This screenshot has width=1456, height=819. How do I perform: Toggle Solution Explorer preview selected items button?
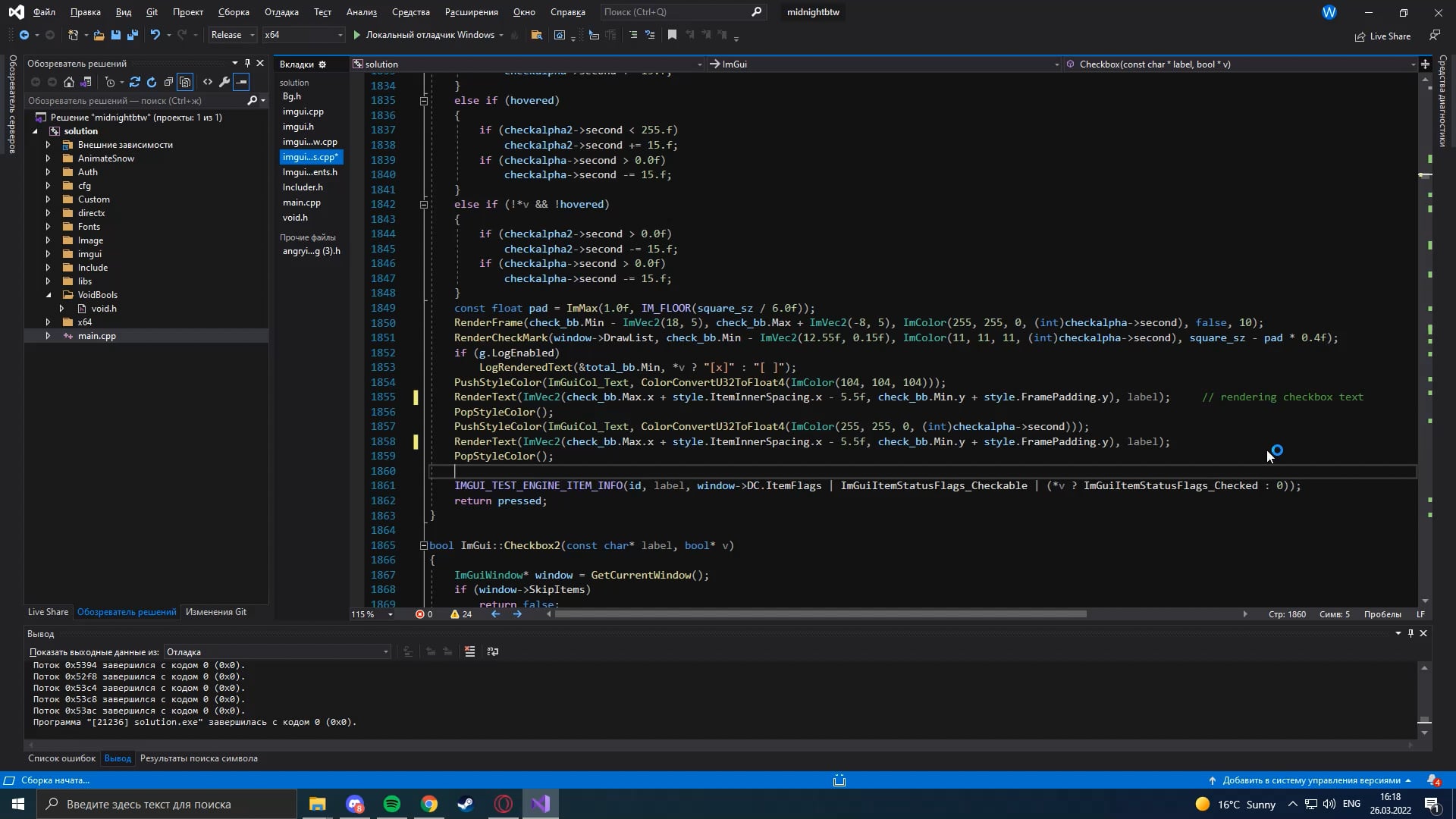pyautogui.click(x=241, y=82)
